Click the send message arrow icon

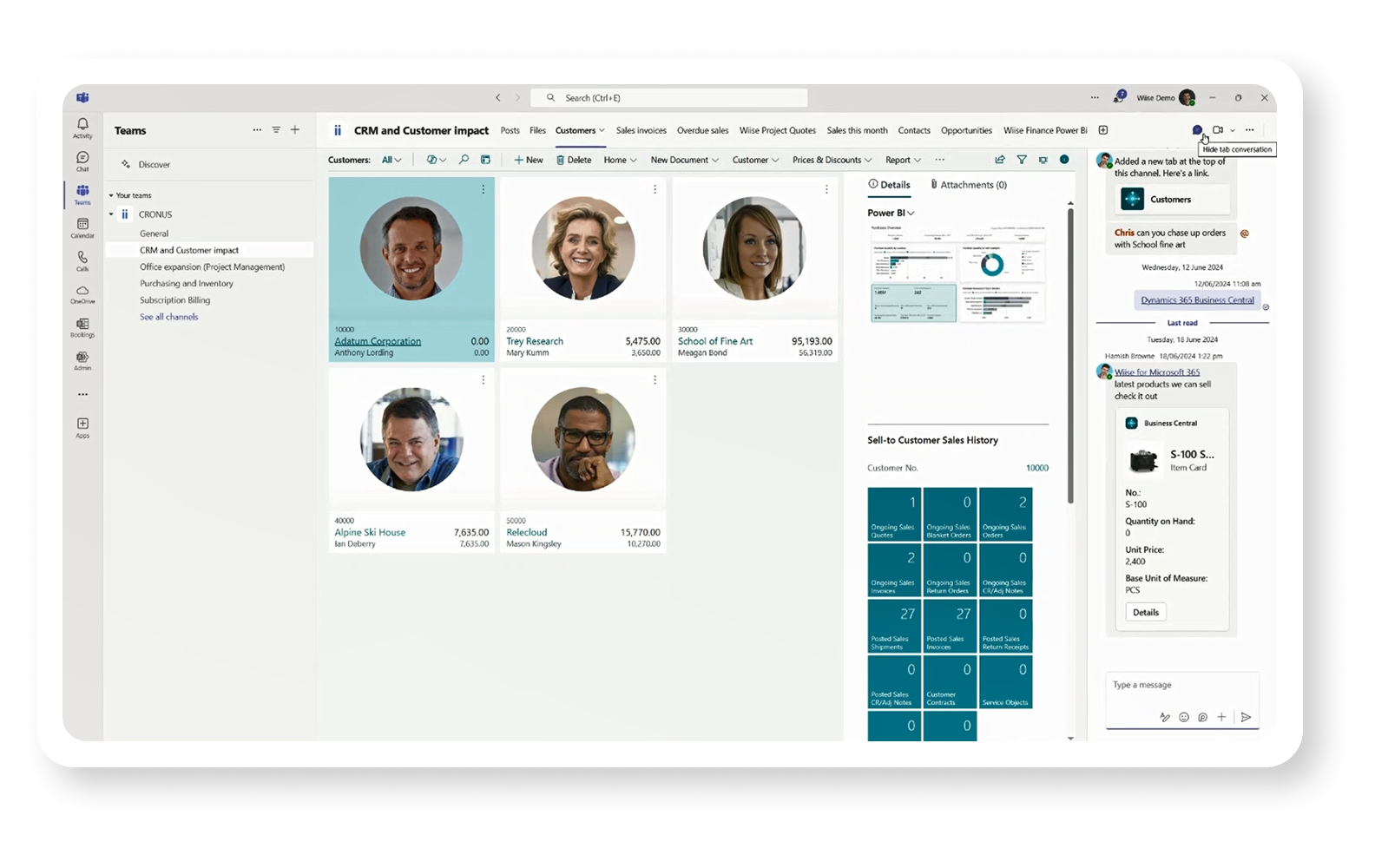point(1246,717)
